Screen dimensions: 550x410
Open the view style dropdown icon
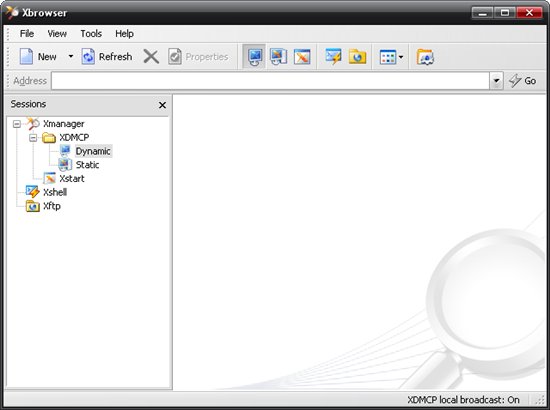coord(391,57)
